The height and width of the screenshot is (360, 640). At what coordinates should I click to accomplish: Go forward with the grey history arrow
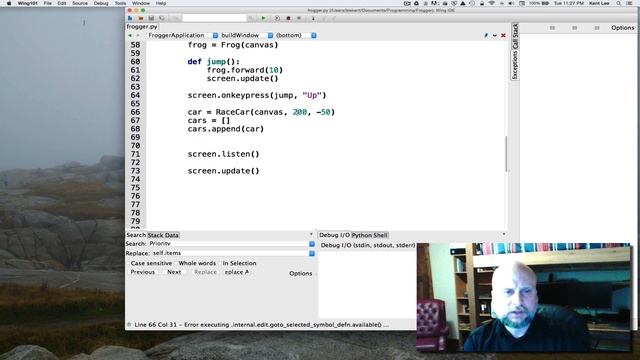138,36
